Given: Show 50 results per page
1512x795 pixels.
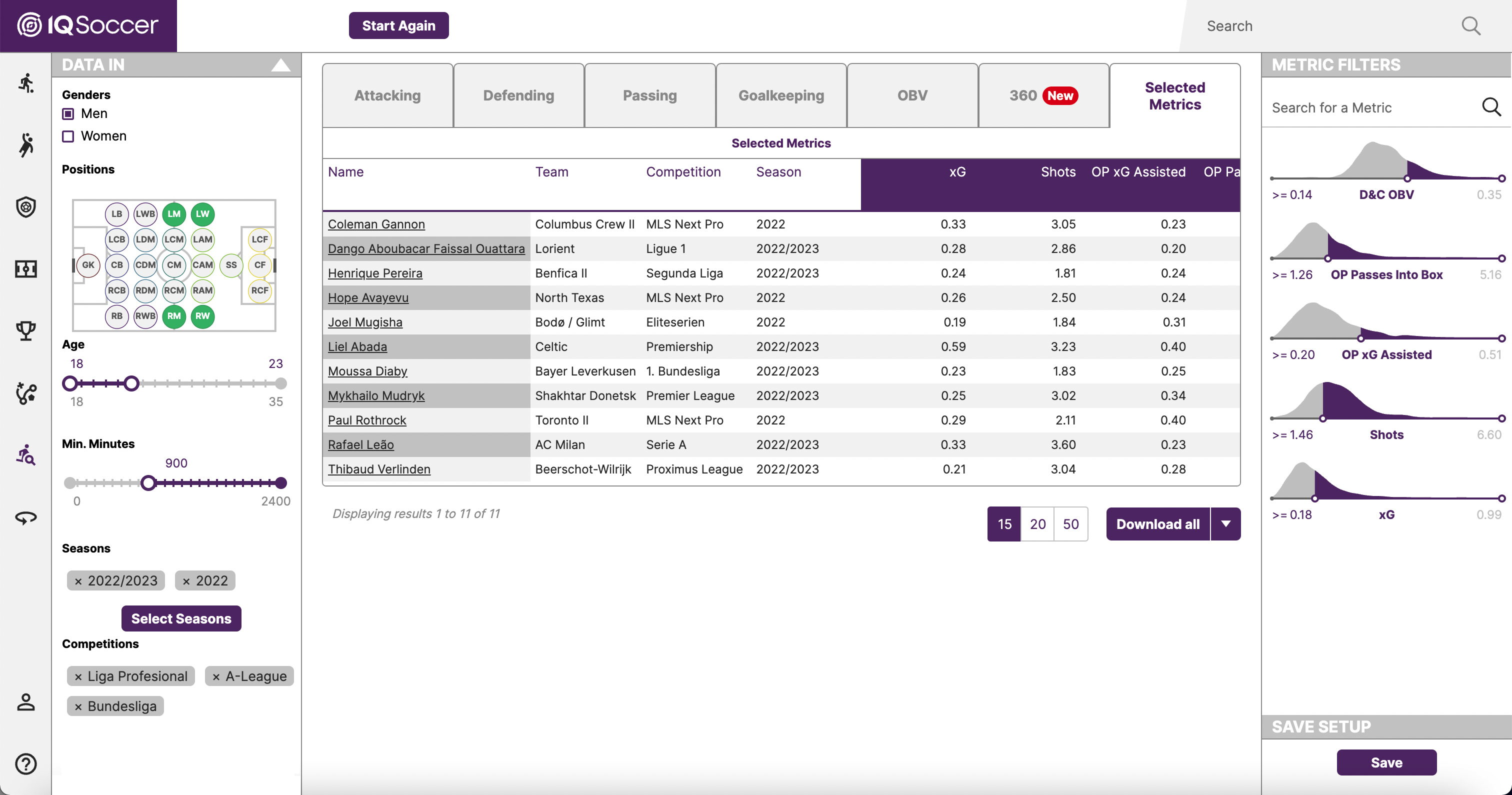Looking at the screenshot, I should (1070, 523).
